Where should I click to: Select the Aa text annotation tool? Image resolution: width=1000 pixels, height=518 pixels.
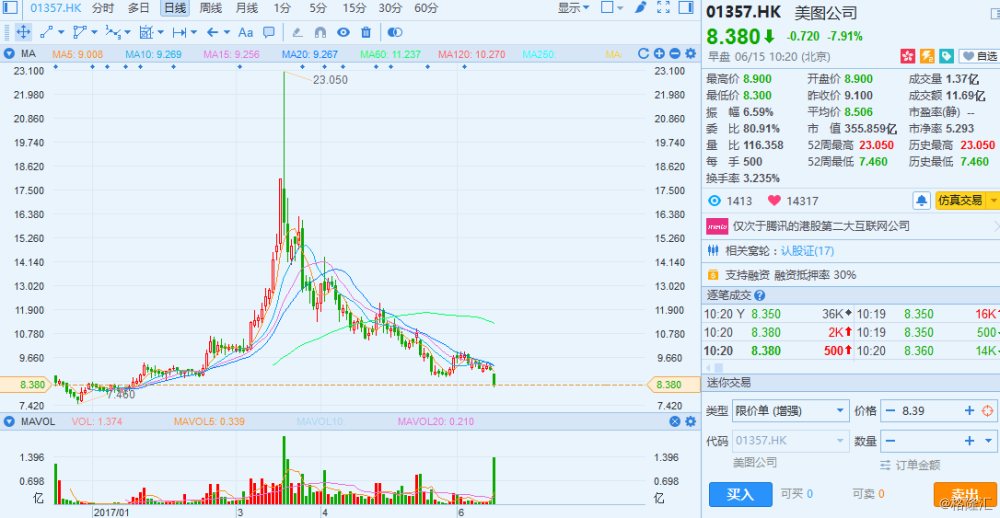coord(246,32)
